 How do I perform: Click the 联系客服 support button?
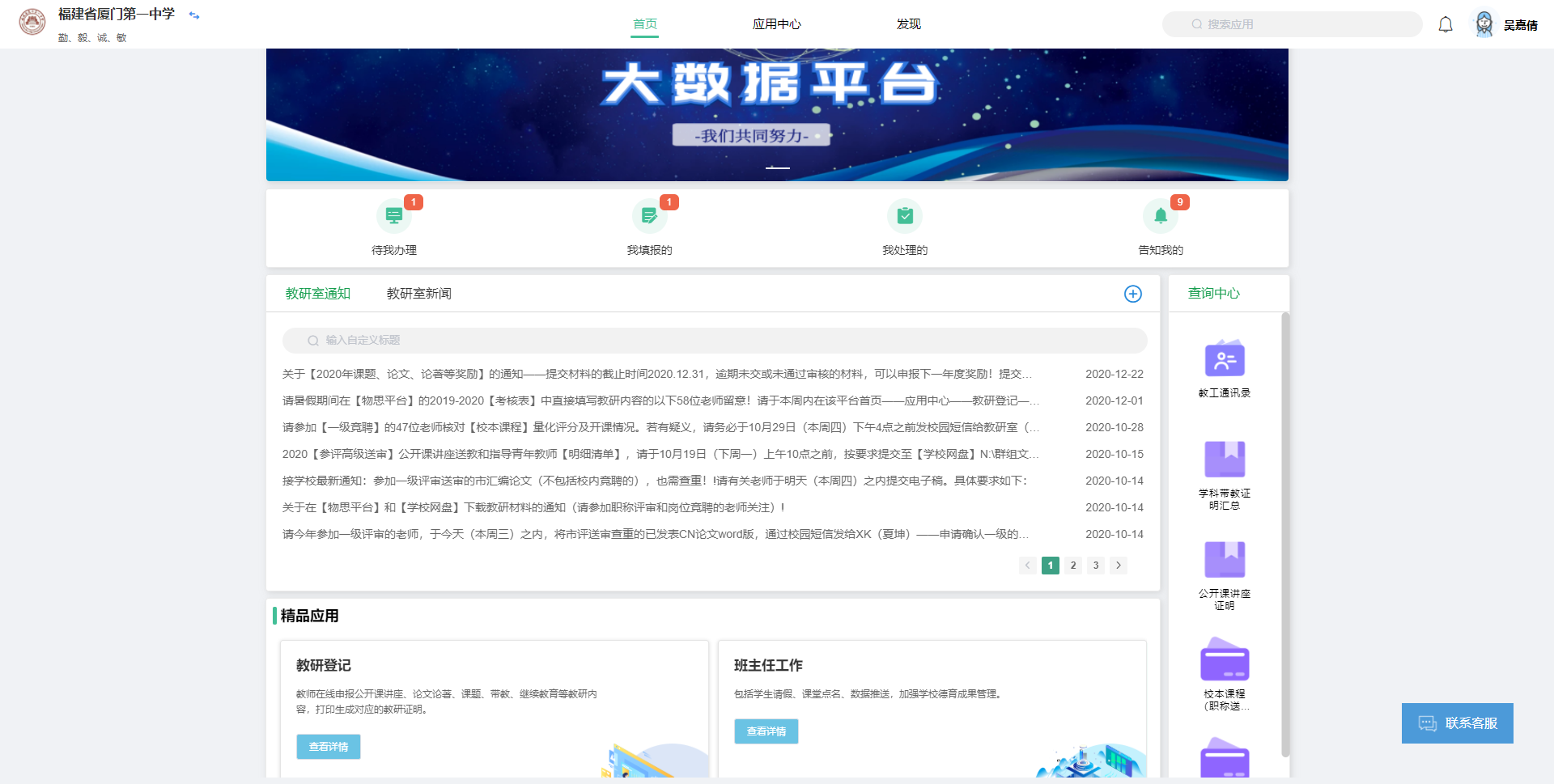click(1457, 723)
